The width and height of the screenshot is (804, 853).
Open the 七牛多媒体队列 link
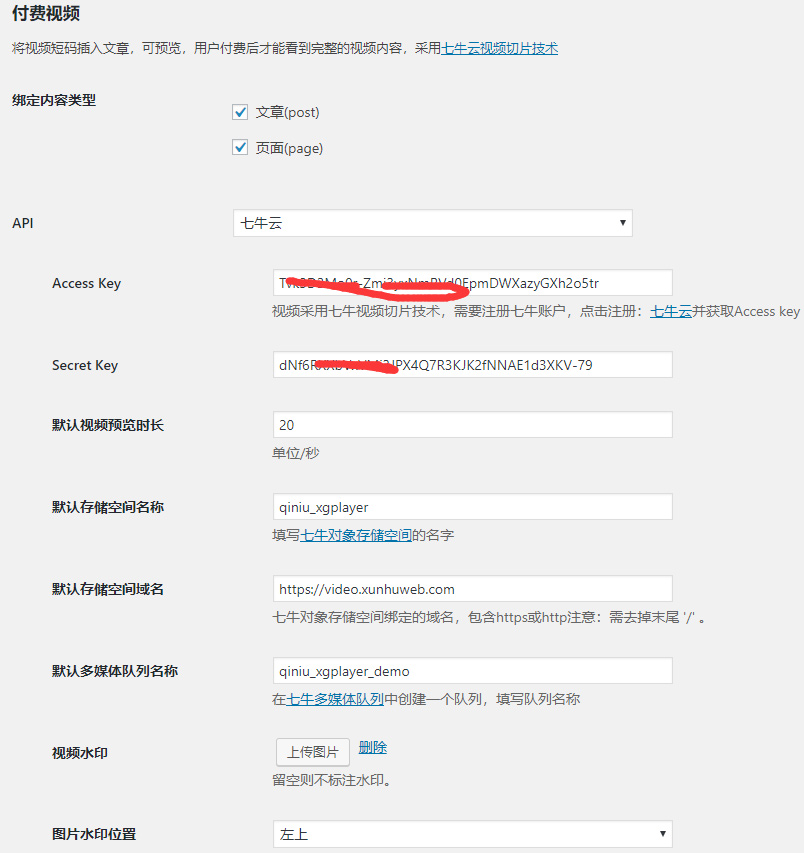pos(336,700)
